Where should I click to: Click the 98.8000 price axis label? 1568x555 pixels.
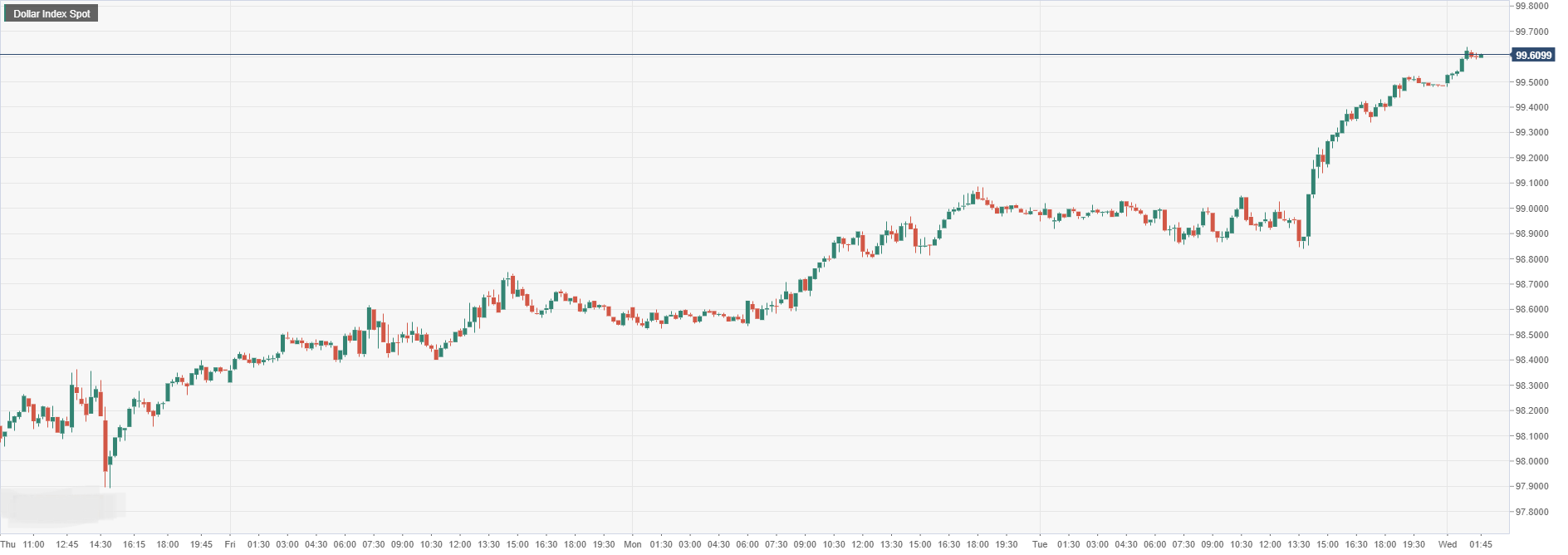1531,259
